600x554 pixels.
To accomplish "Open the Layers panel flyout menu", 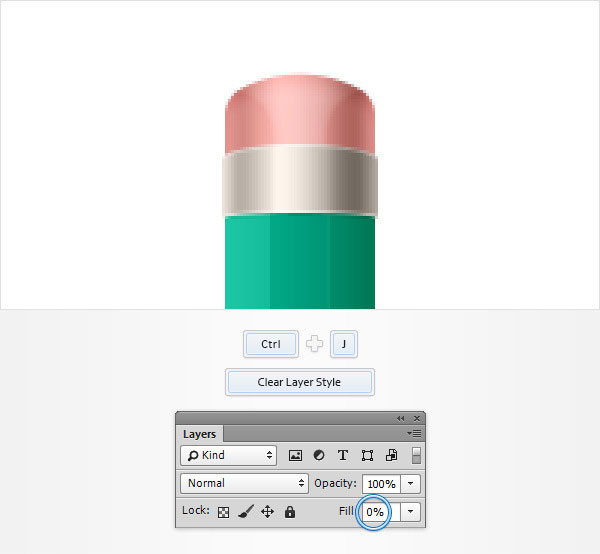I will (x=414, y=433).
